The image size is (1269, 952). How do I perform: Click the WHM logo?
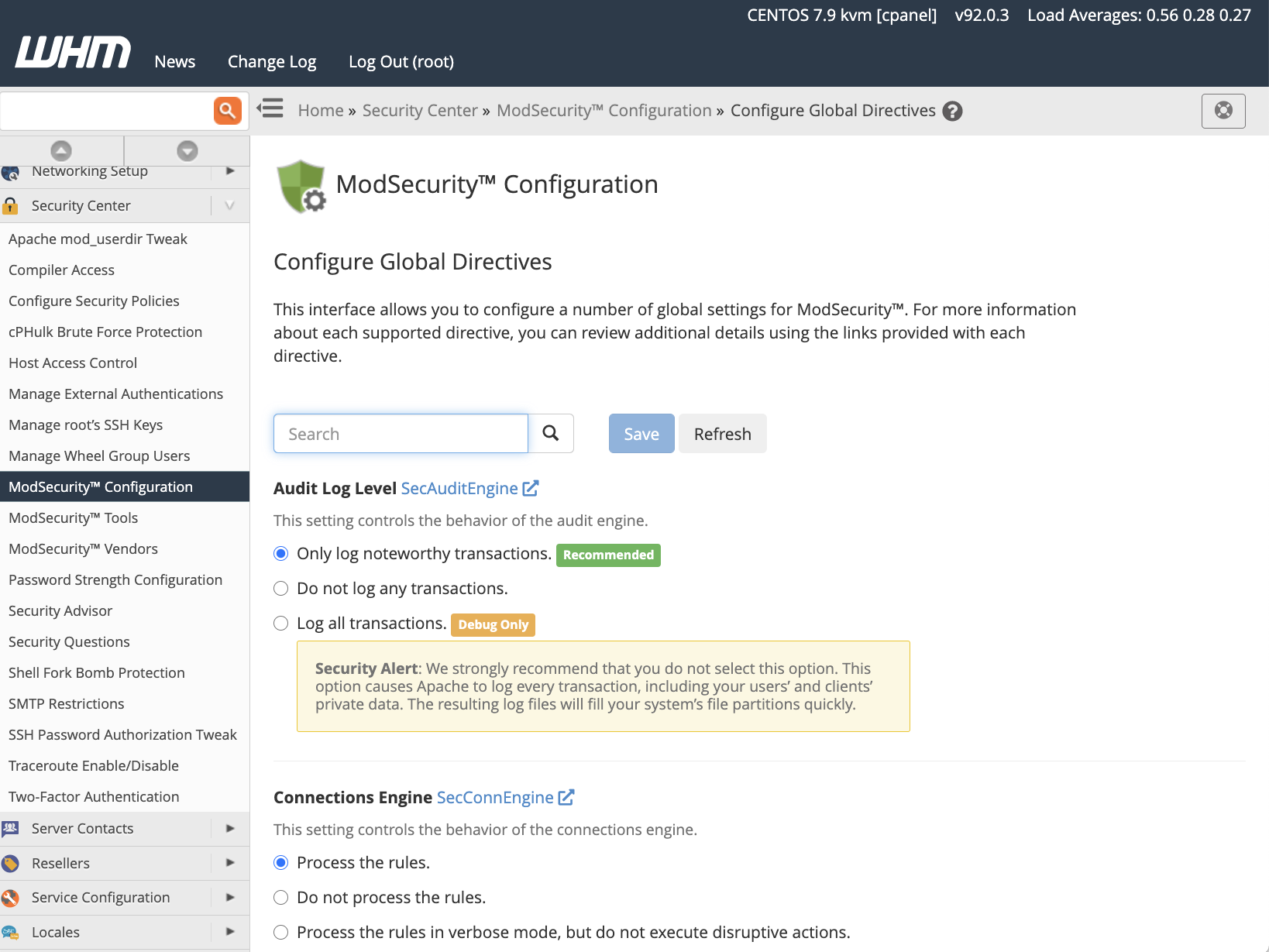(72, 51)
